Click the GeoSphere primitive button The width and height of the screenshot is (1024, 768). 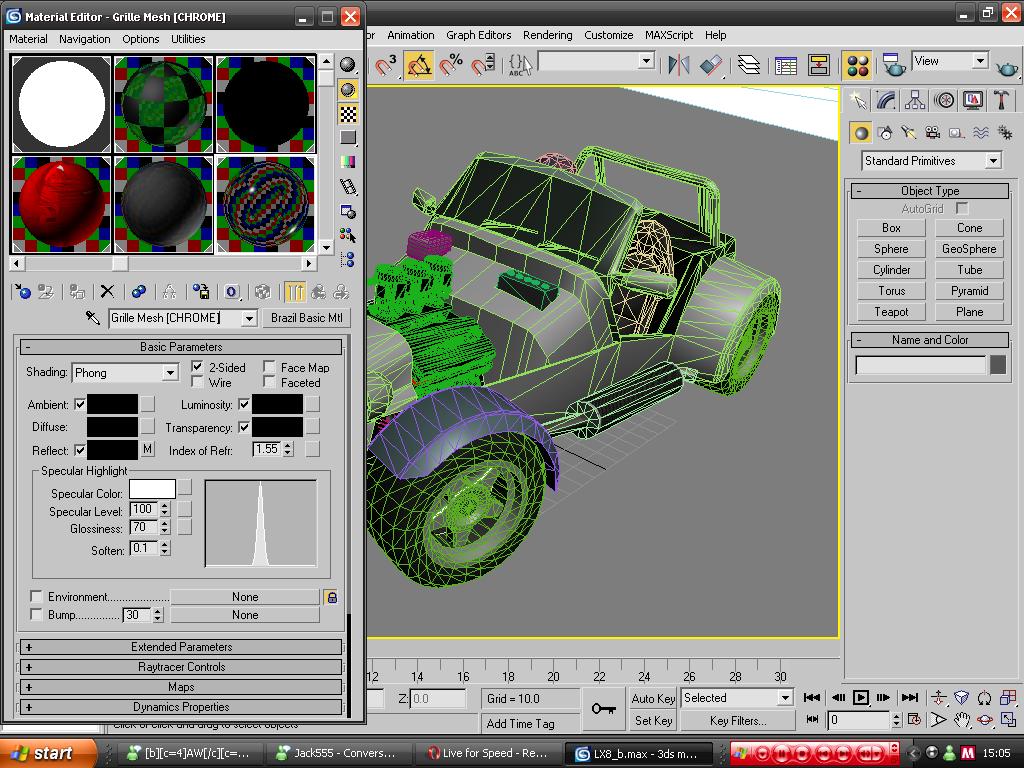(x=969, y=249)
